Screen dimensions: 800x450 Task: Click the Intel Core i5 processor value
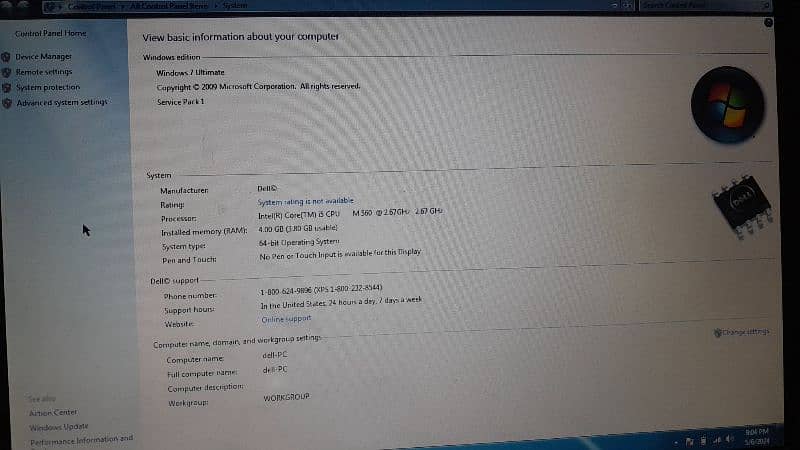pyautogui.click(x=350, y=213)
